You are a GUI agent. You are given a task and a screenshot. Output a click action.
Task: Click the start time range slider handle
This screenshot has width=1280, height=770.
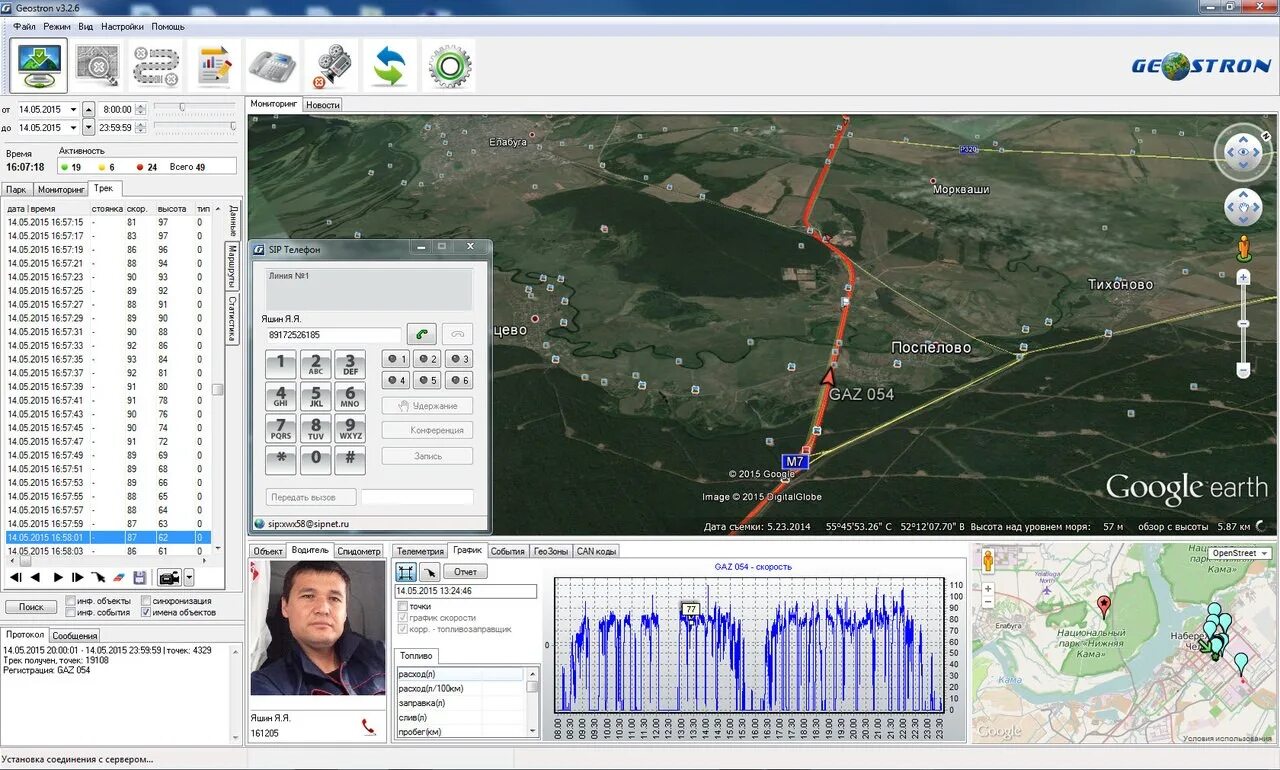182,107
